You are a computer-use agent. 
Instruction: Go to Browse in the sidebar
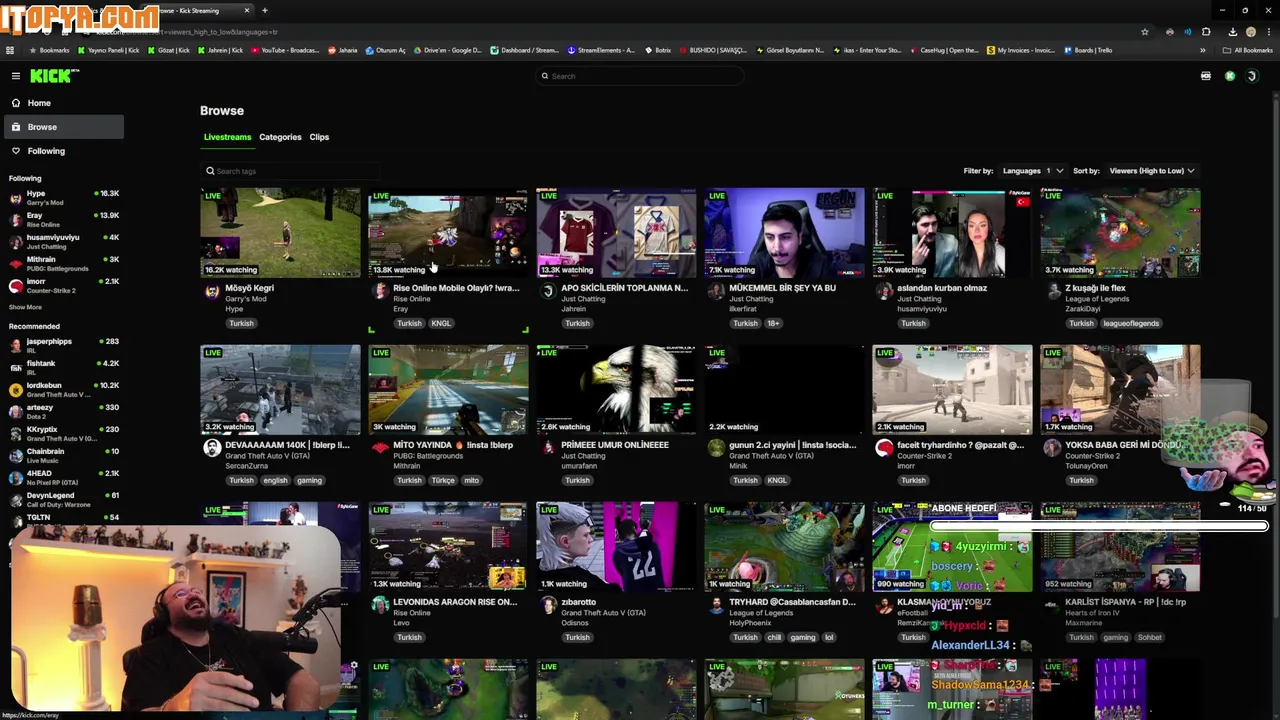point(65,127)
